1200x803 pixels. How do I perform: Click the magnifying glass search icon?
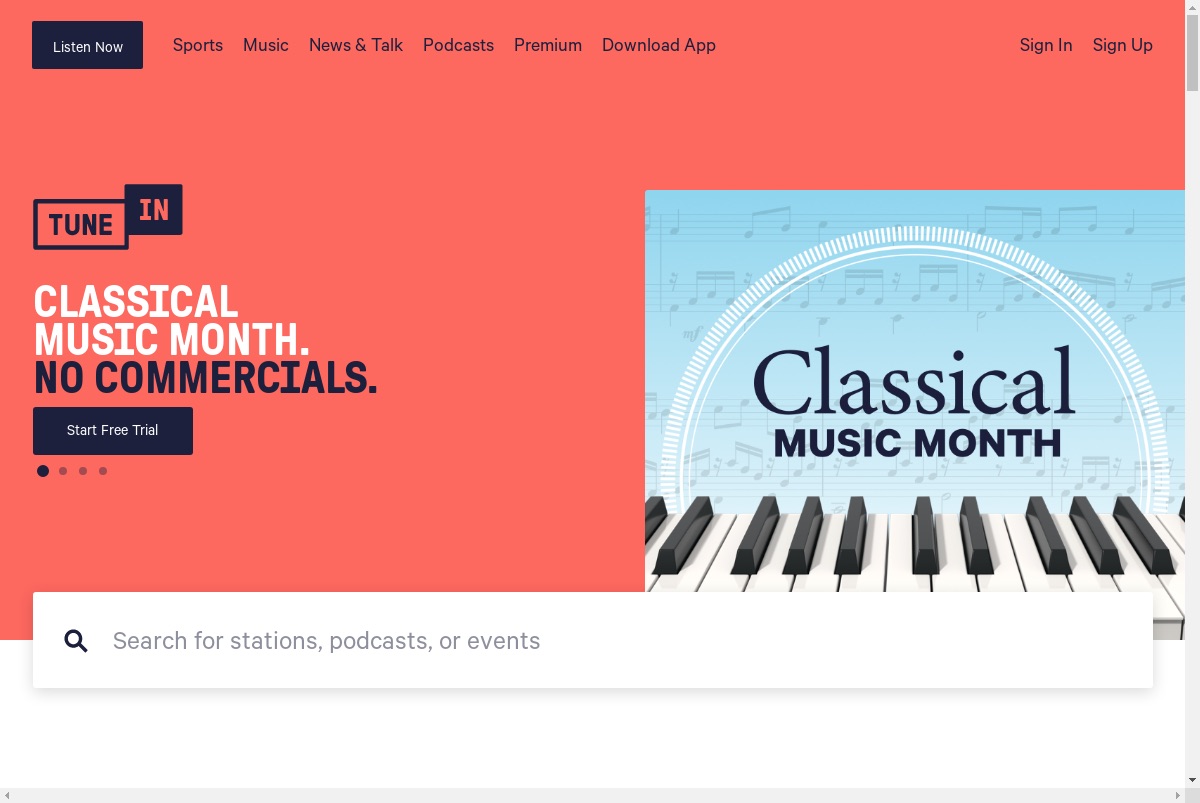point(76,641)
